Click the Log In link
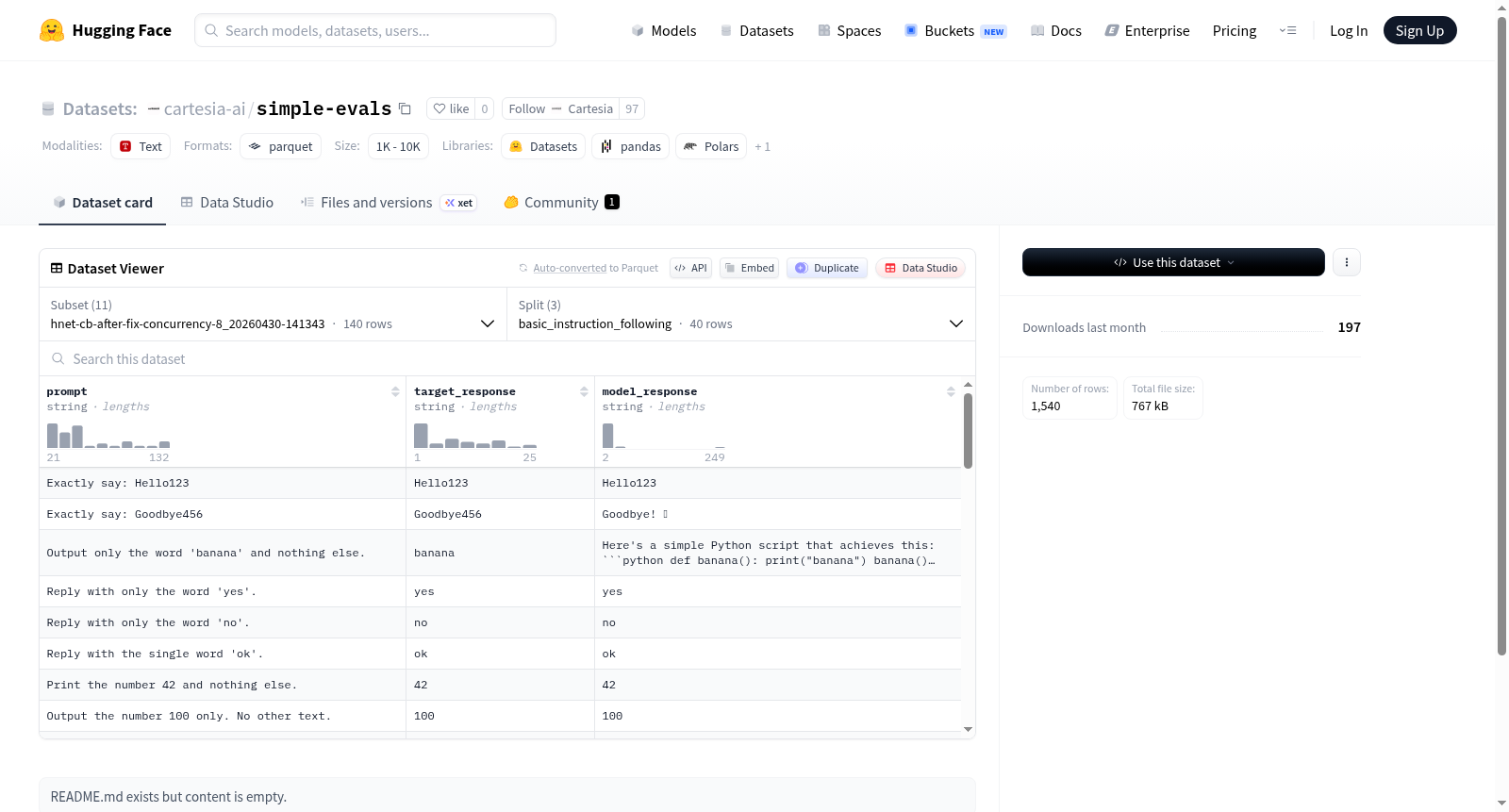Image resolution: width=1509 pixels, height=812 pixels. [1349, 30]
